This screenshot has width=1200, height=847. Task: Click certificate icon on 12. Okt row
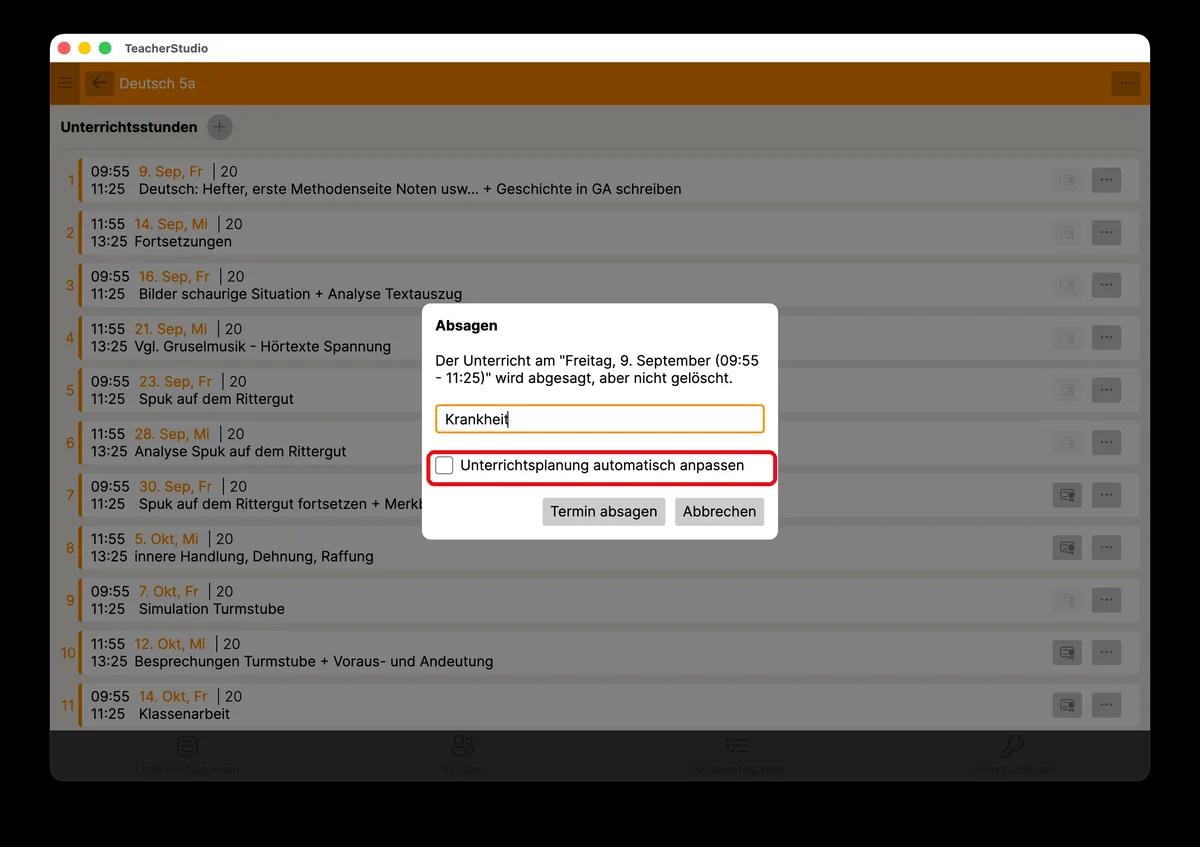point(1067,653)
